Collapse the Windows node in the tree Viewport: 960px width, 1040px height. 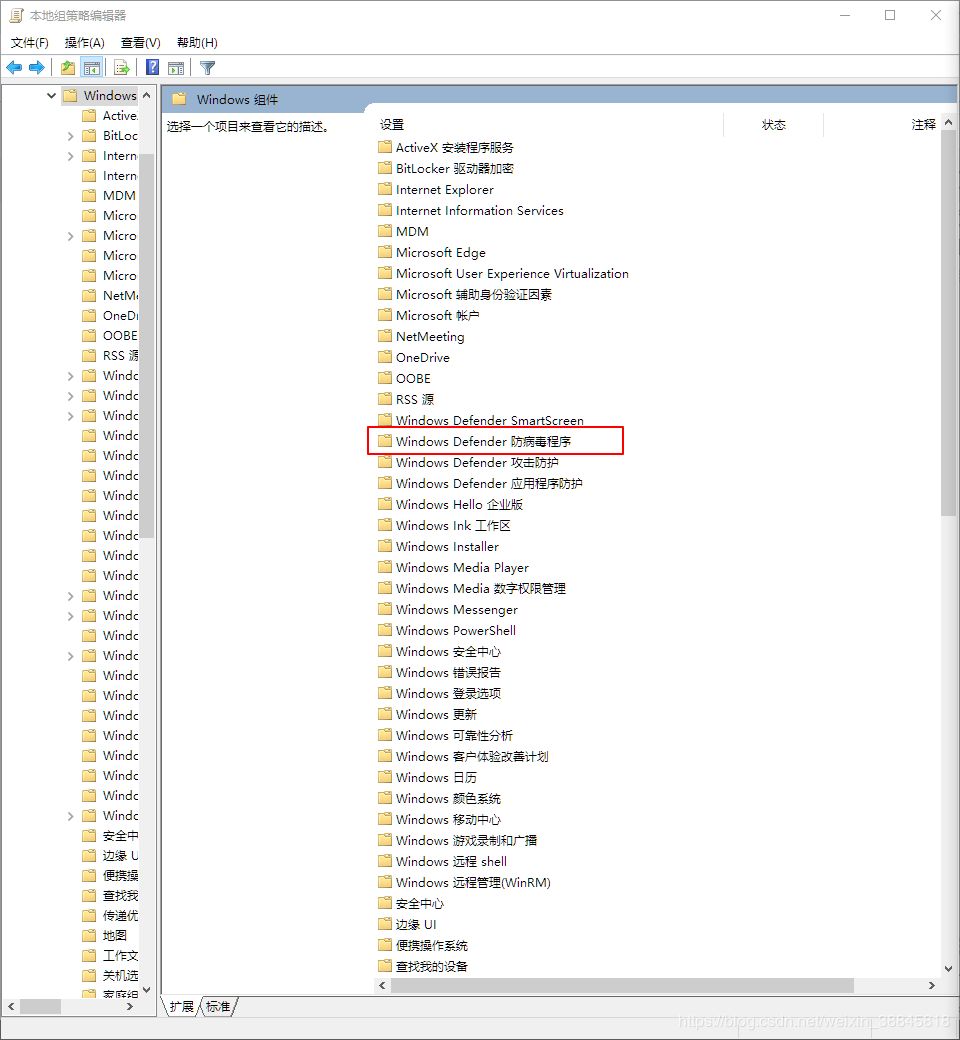pyautogui.click(x=51, y=96)
